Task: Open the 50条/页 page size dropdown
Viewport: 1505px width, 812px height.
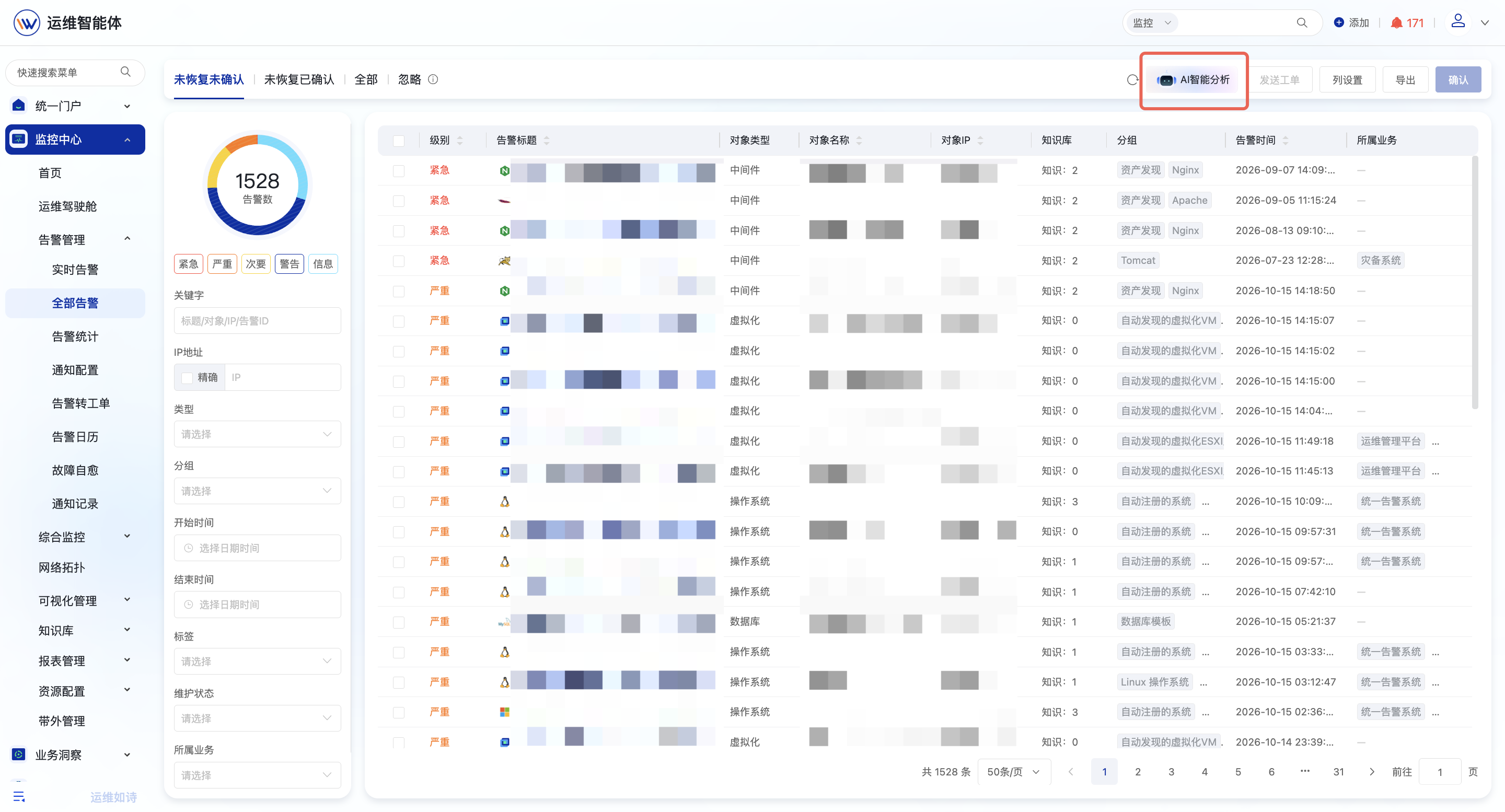Action: pos(1014,772)
